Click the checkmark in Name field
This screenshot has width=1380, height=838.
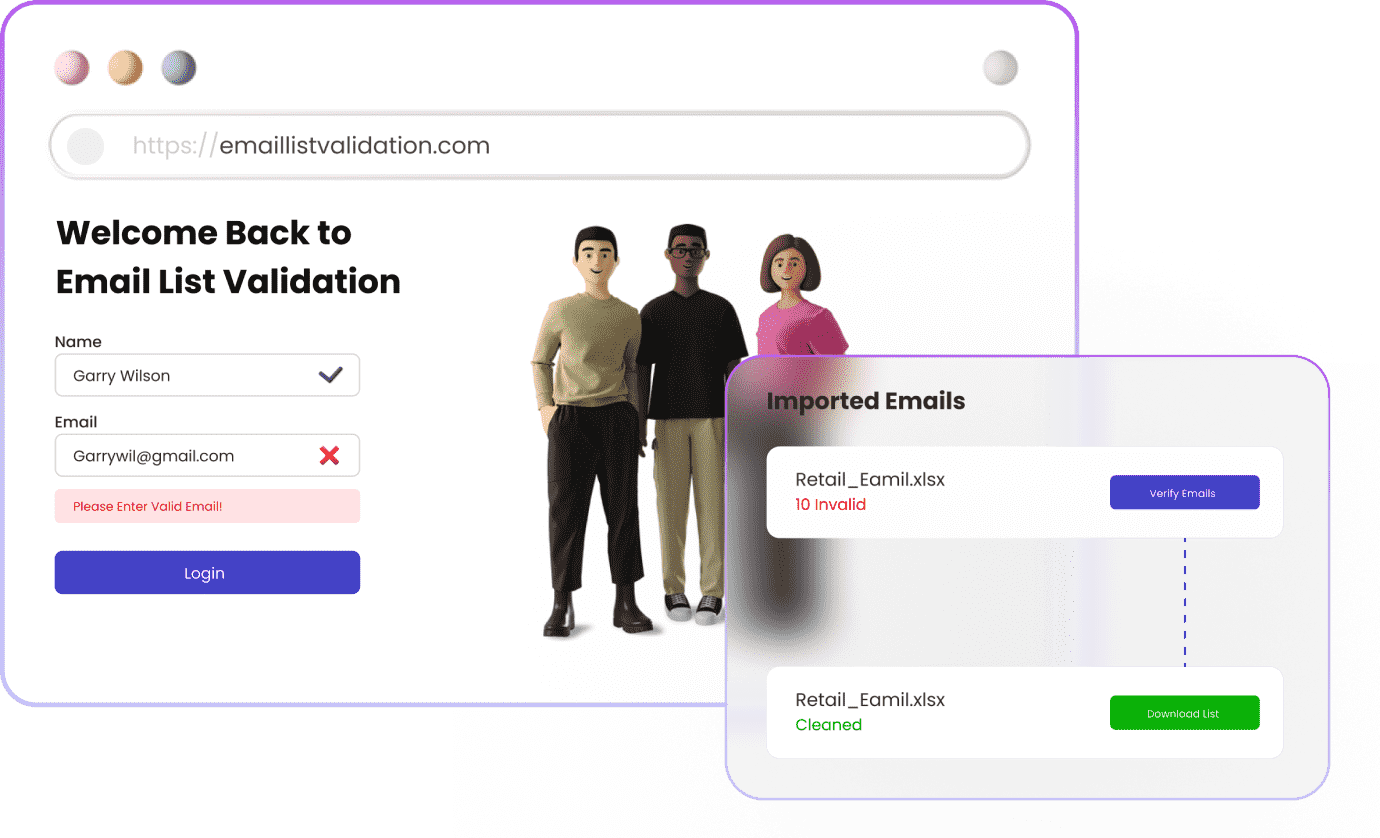[330, 375]
